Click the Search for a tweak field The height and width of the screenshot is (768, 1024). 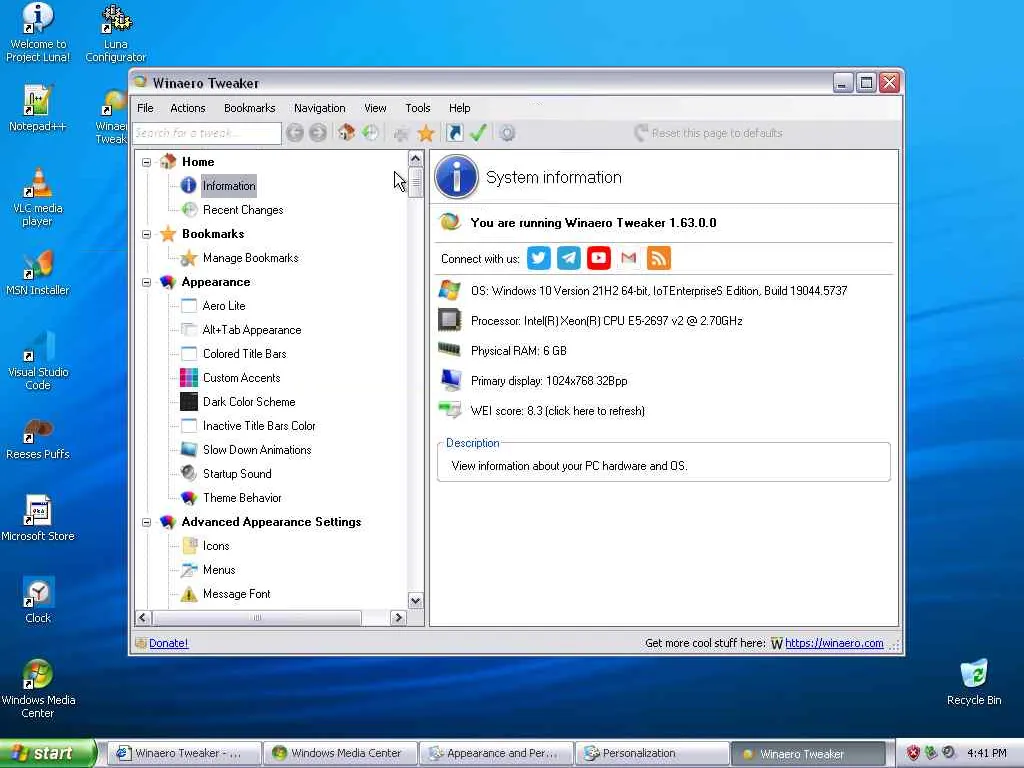[x=206, y=133]
